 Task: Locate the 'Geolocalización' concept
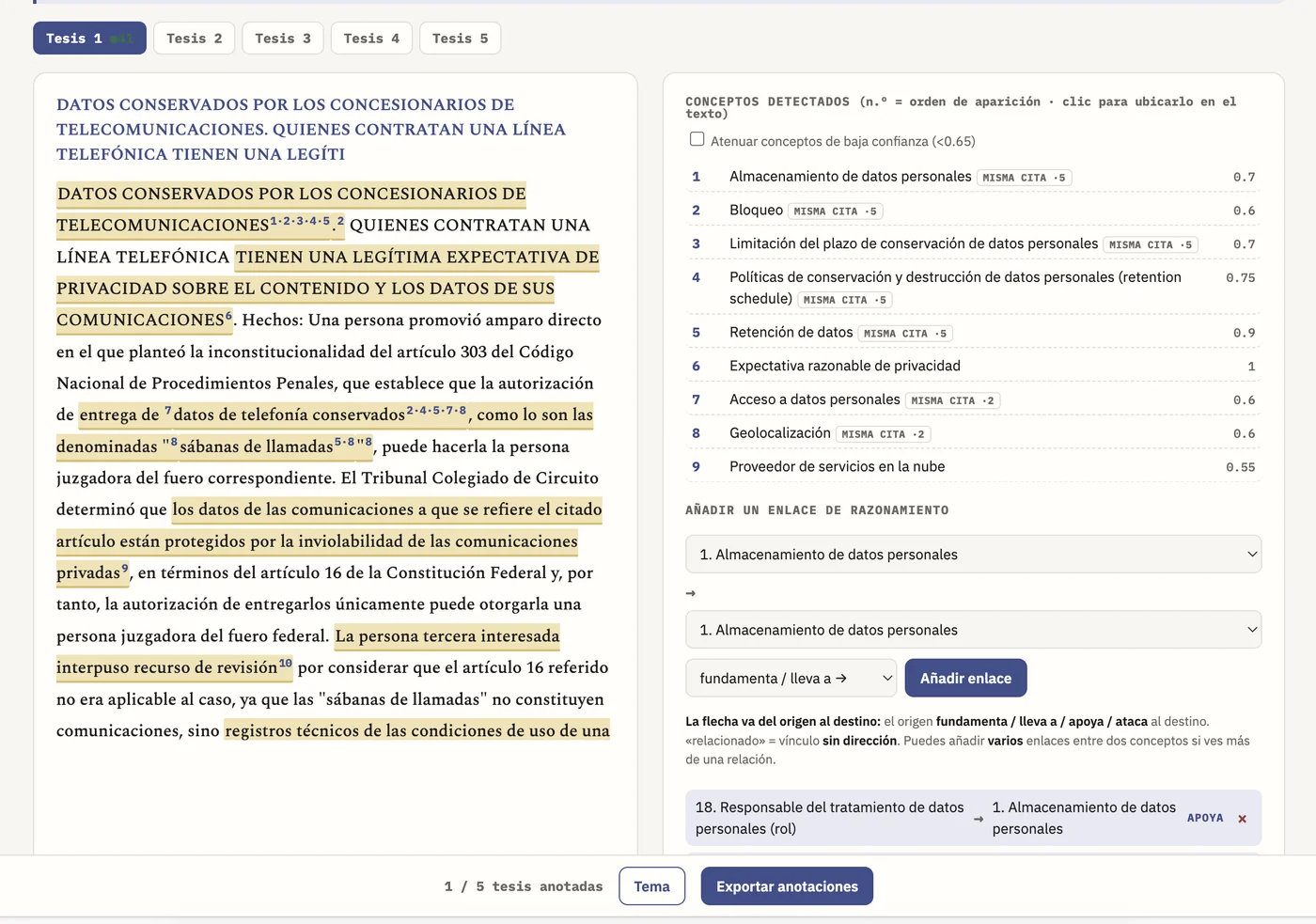point(973,433)
